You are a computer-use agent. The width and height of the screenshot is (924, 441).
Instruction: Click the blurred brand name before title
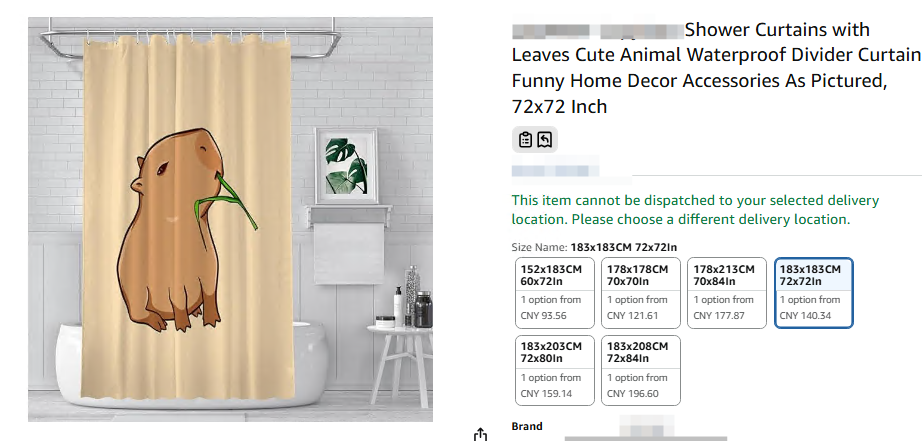click(x=596, y=30)
